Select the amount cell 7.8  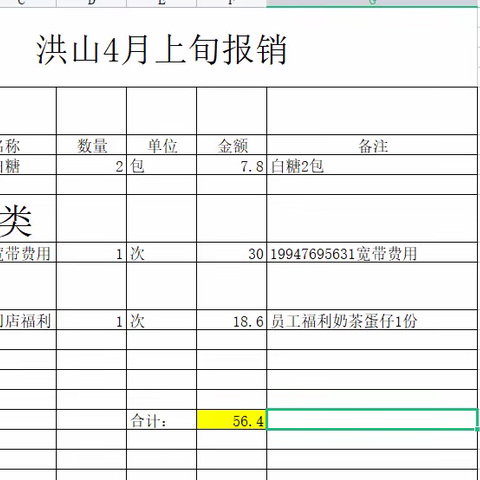(232, 165)
